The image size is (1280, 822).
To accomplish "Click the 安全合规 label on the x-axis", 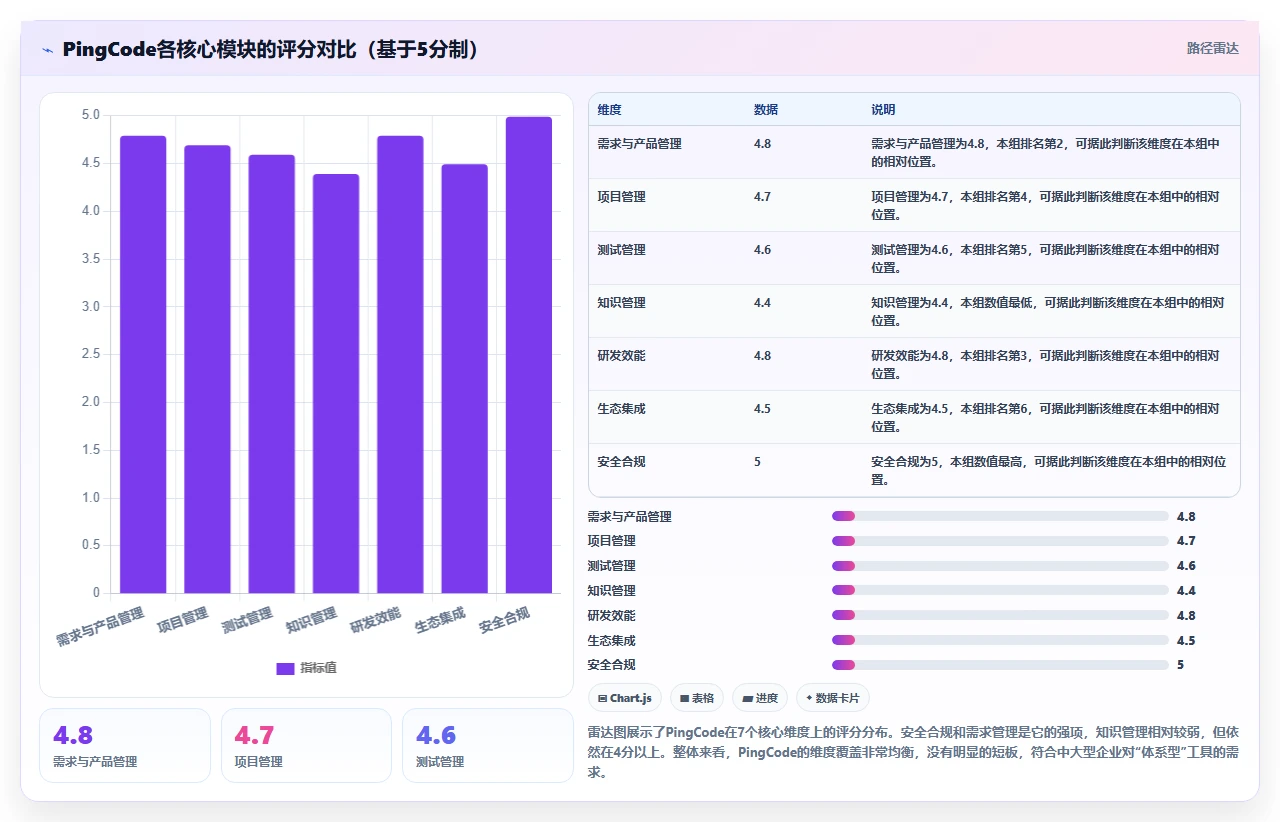I will [504, 620].
